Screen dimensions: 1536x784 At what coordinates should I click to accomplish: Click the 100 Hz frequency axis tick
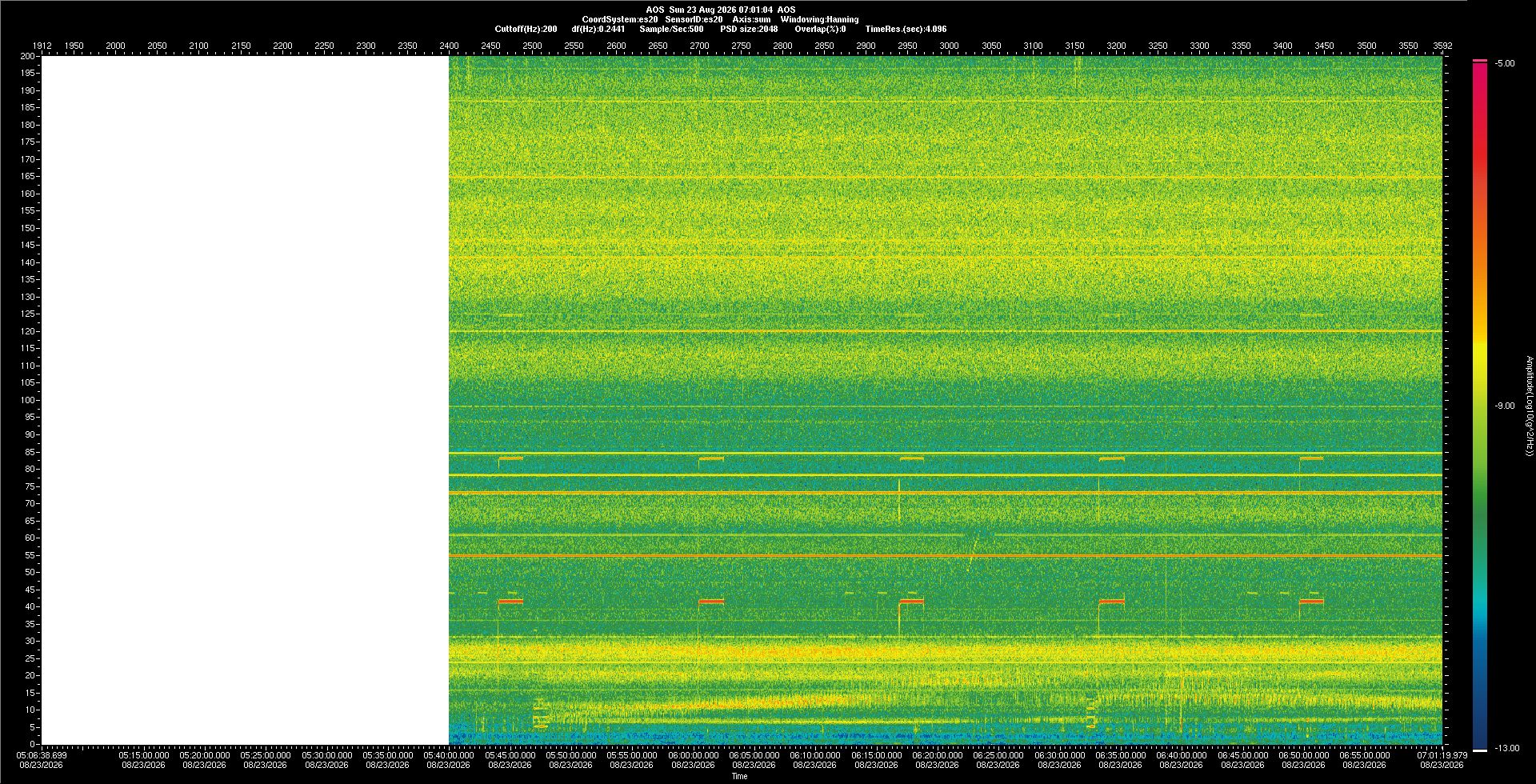point(29,400)
